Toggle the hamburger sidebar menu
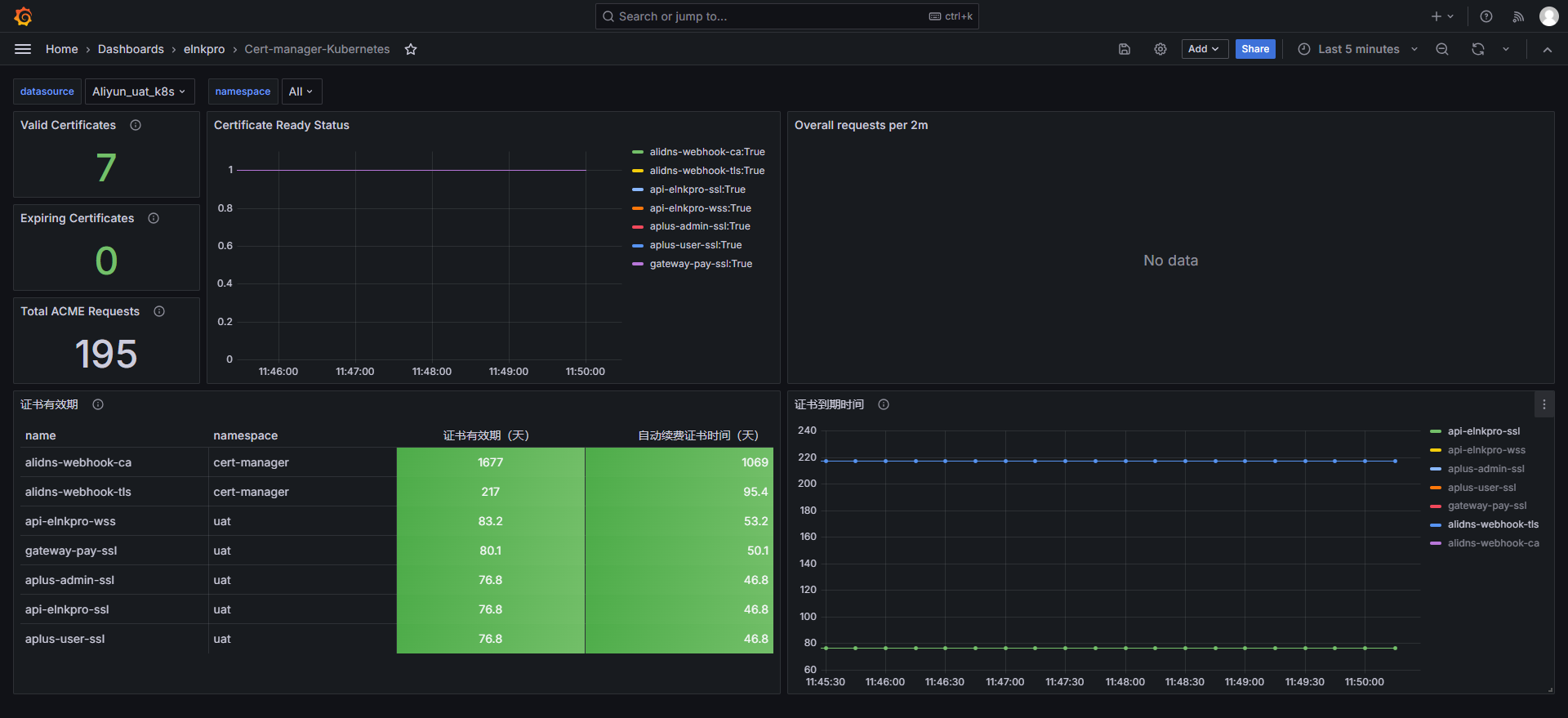 [x=23, y=49]
